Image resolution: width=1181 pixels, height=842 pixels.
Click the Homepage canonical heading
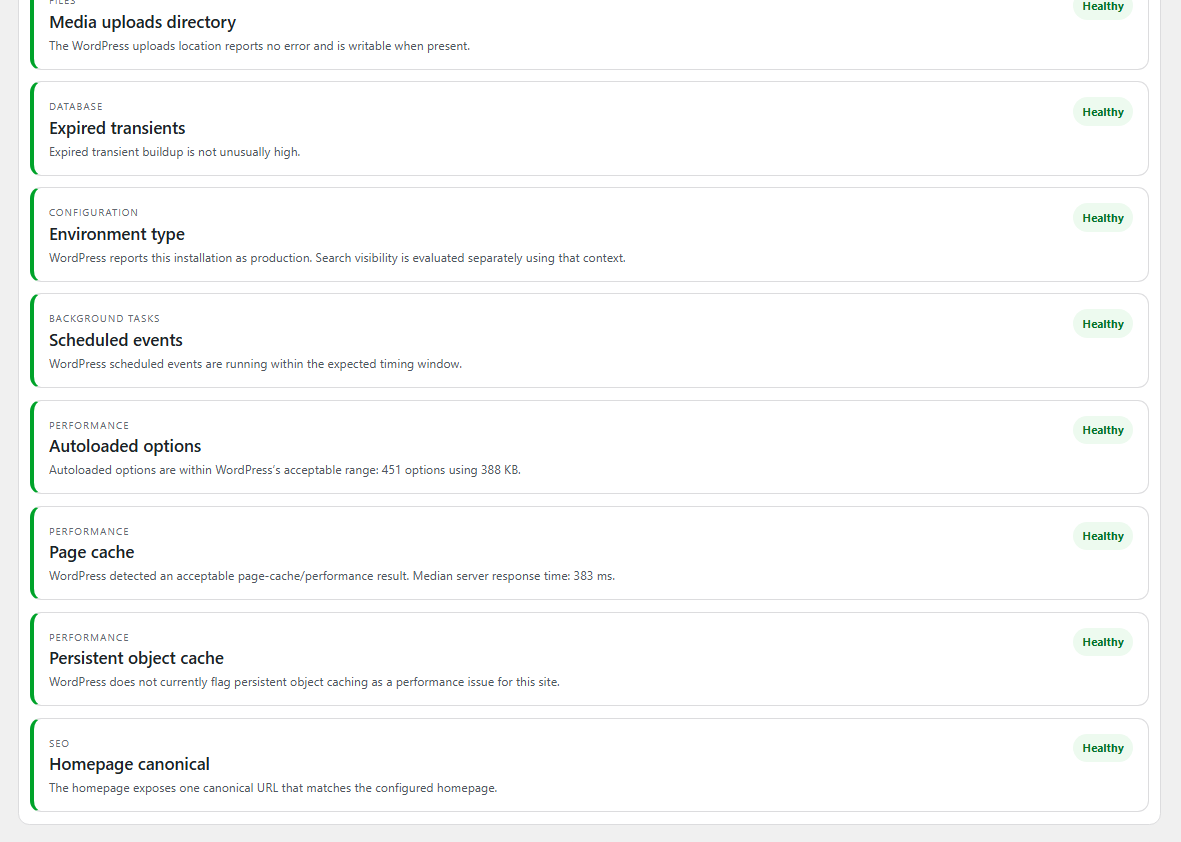(130, 764)
